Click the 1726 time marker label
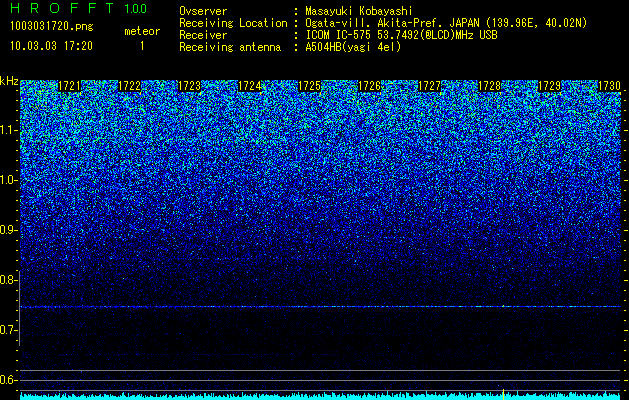The image size is (629, 400). (369, 86)
